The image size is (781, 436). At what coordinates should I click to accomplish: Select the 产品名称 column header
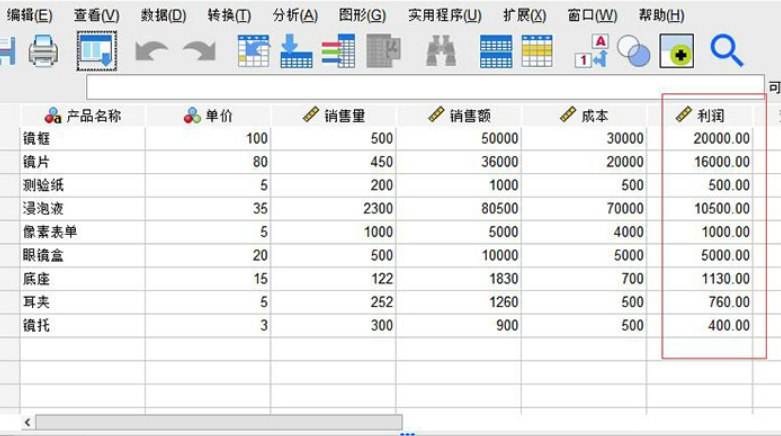[83, 116]
